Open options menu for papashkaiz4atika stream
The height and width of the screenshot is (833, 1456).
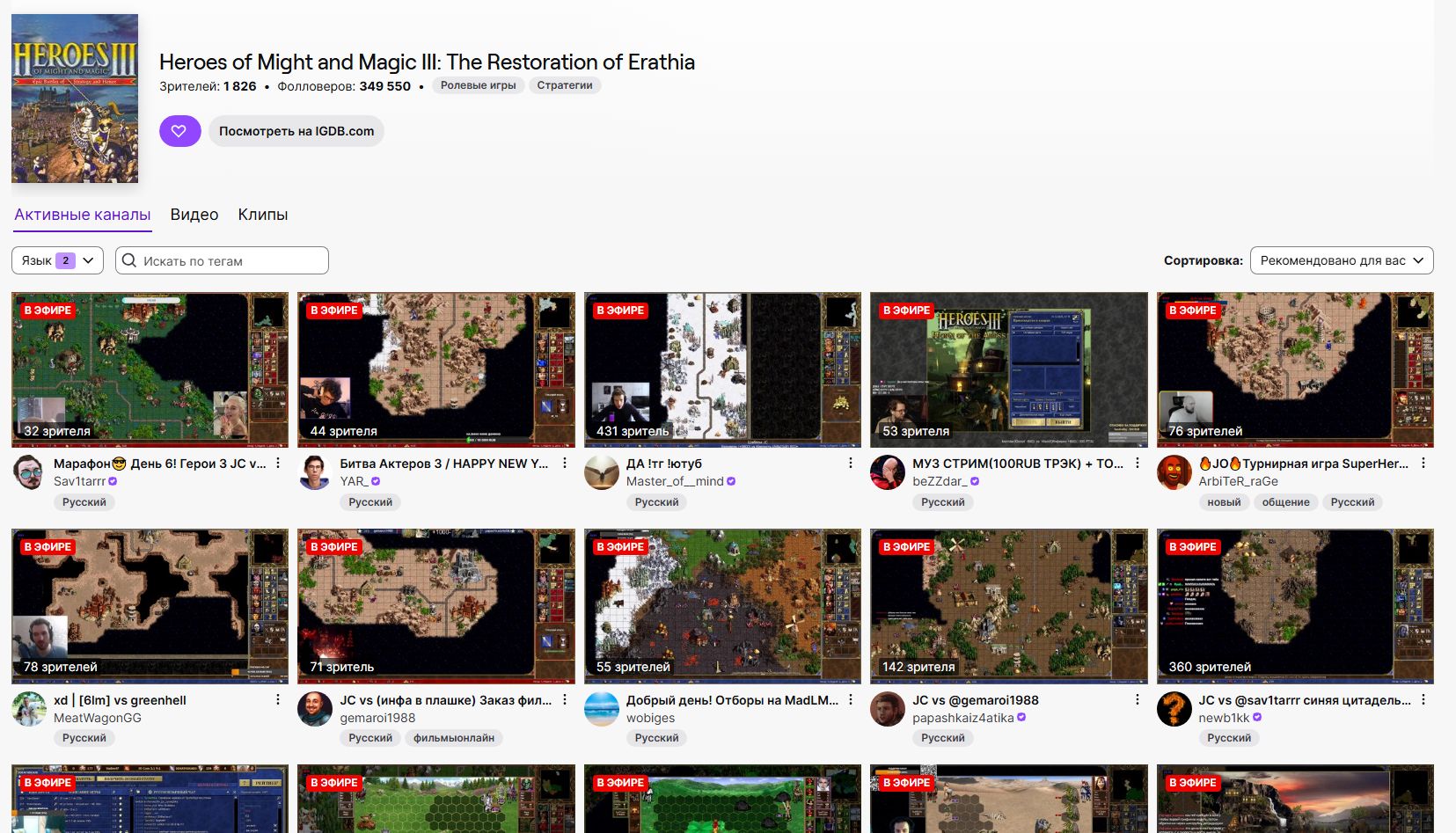point(1138,699)
